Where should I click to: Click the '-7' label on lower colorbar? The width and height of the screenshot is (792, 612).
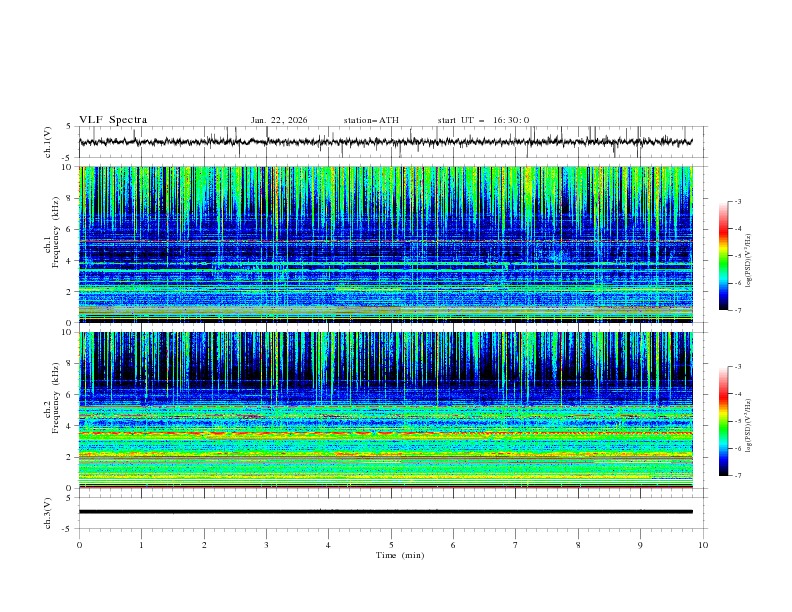[738, 475]
